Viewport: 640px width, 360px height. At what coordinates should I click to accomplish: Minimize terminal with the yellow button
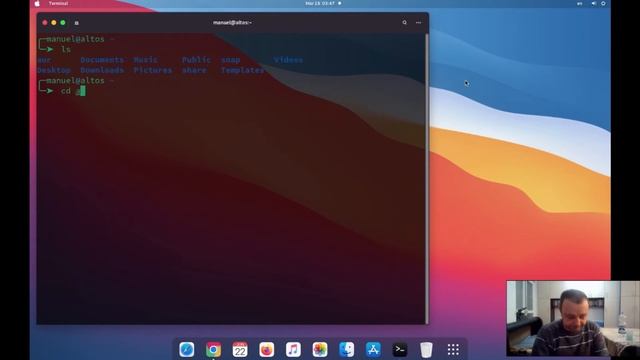(x=54, y=23)
